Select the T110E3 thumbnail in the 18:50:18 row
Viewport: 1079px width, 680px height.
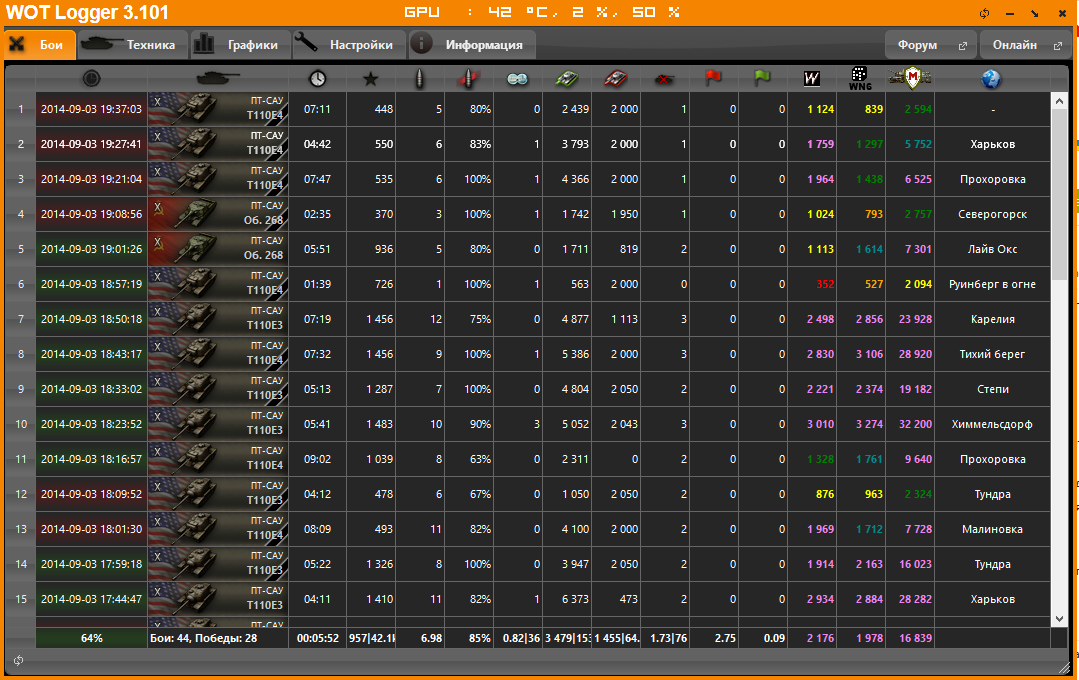218,319
